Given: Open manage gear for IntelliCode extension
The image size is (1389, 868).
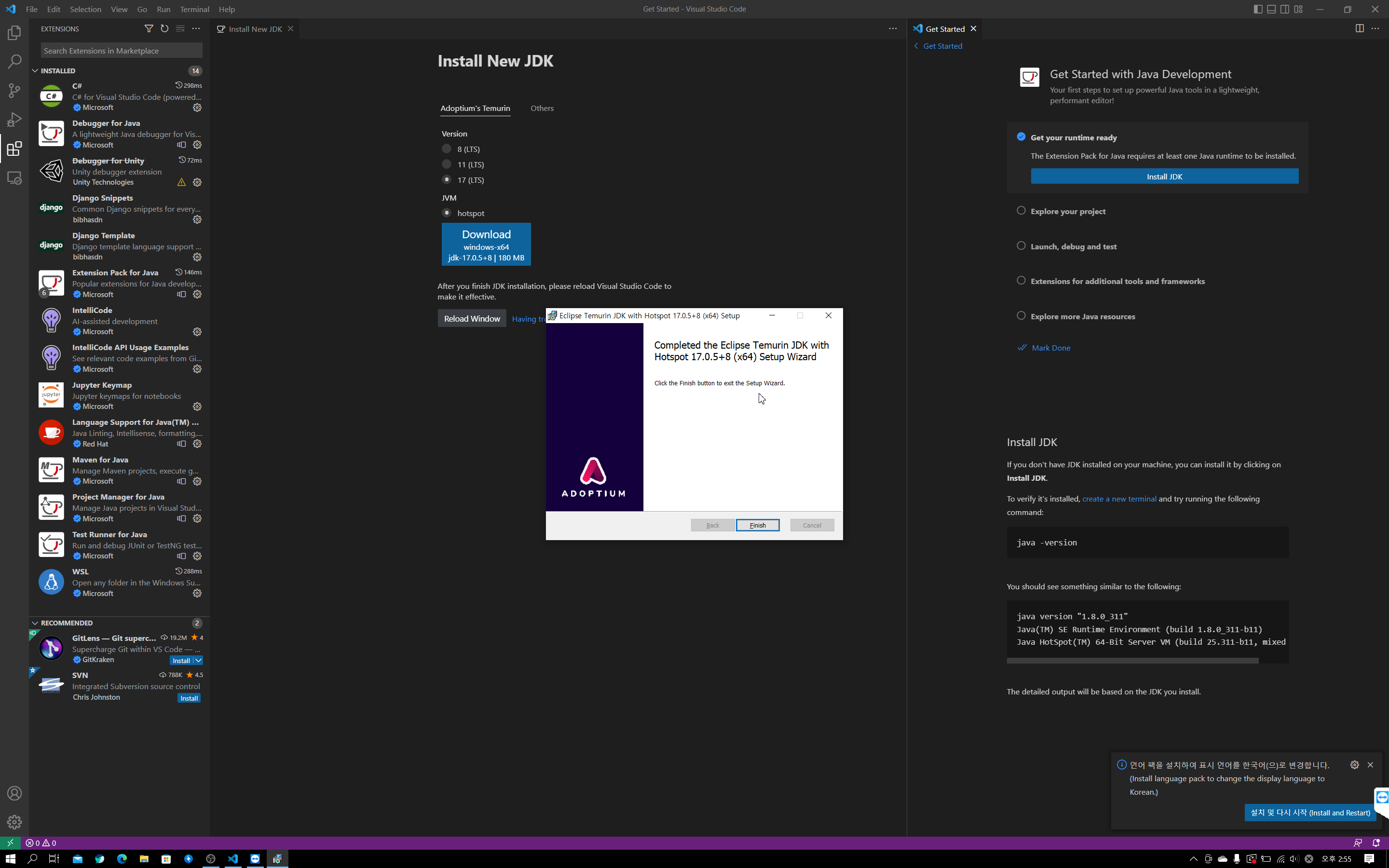Looking at the screenshot, I should [197, 332].
